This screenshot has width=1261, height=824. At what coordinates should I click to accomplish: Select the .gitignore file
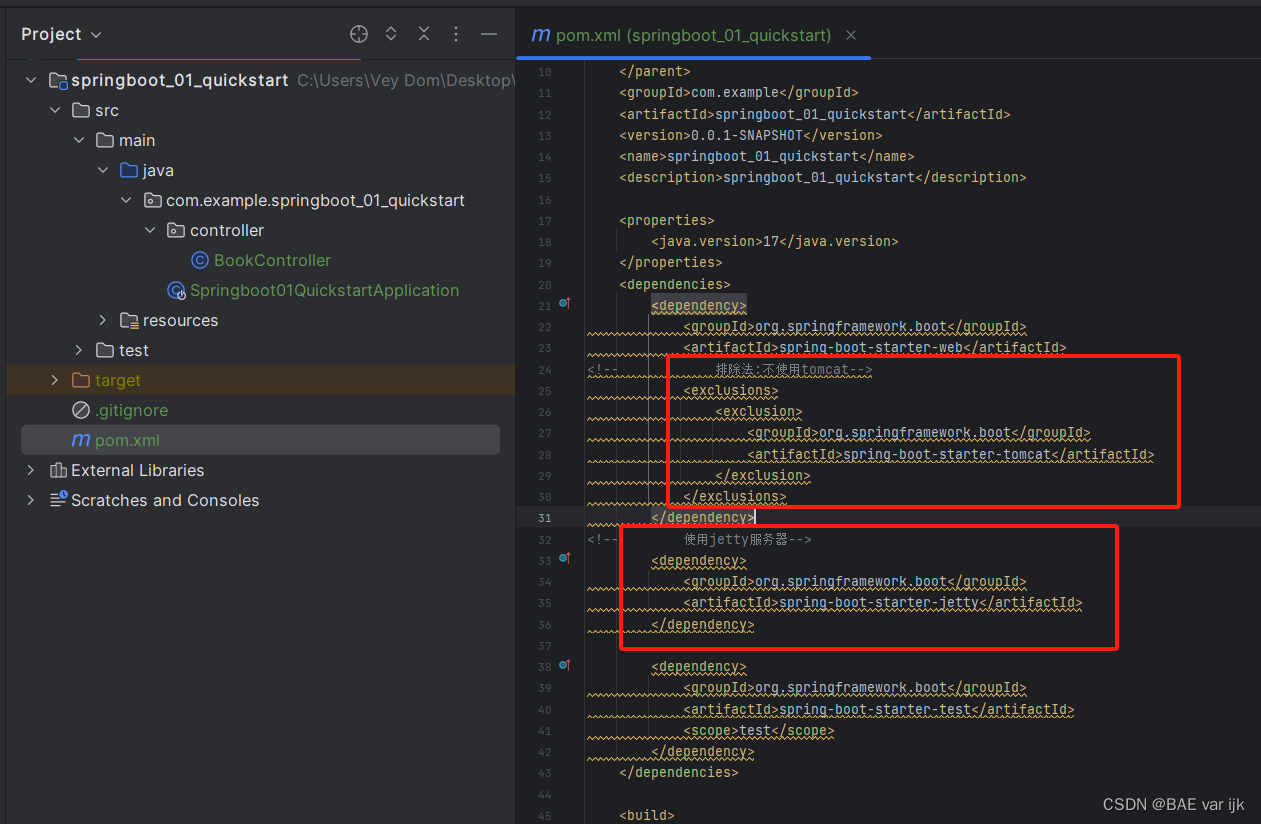[131, 410]
